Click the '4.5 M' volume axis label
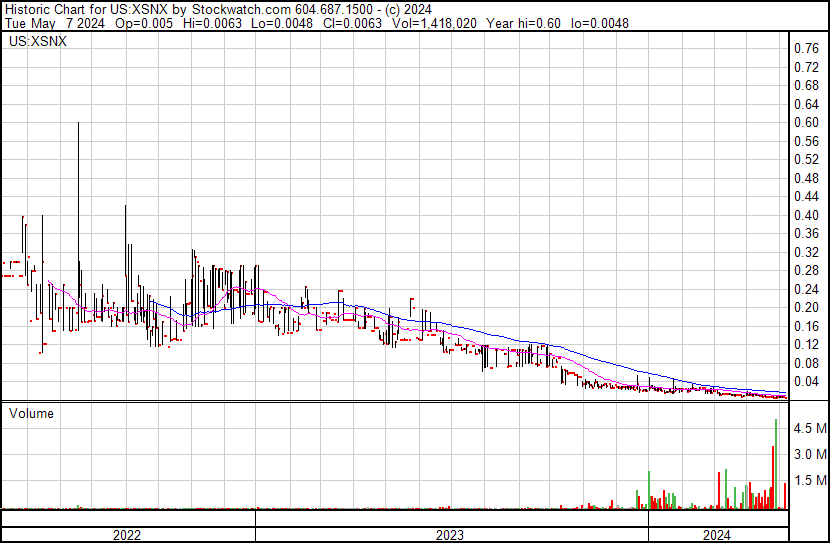Screen dimensions: 830x543 (x=810, y=428)
